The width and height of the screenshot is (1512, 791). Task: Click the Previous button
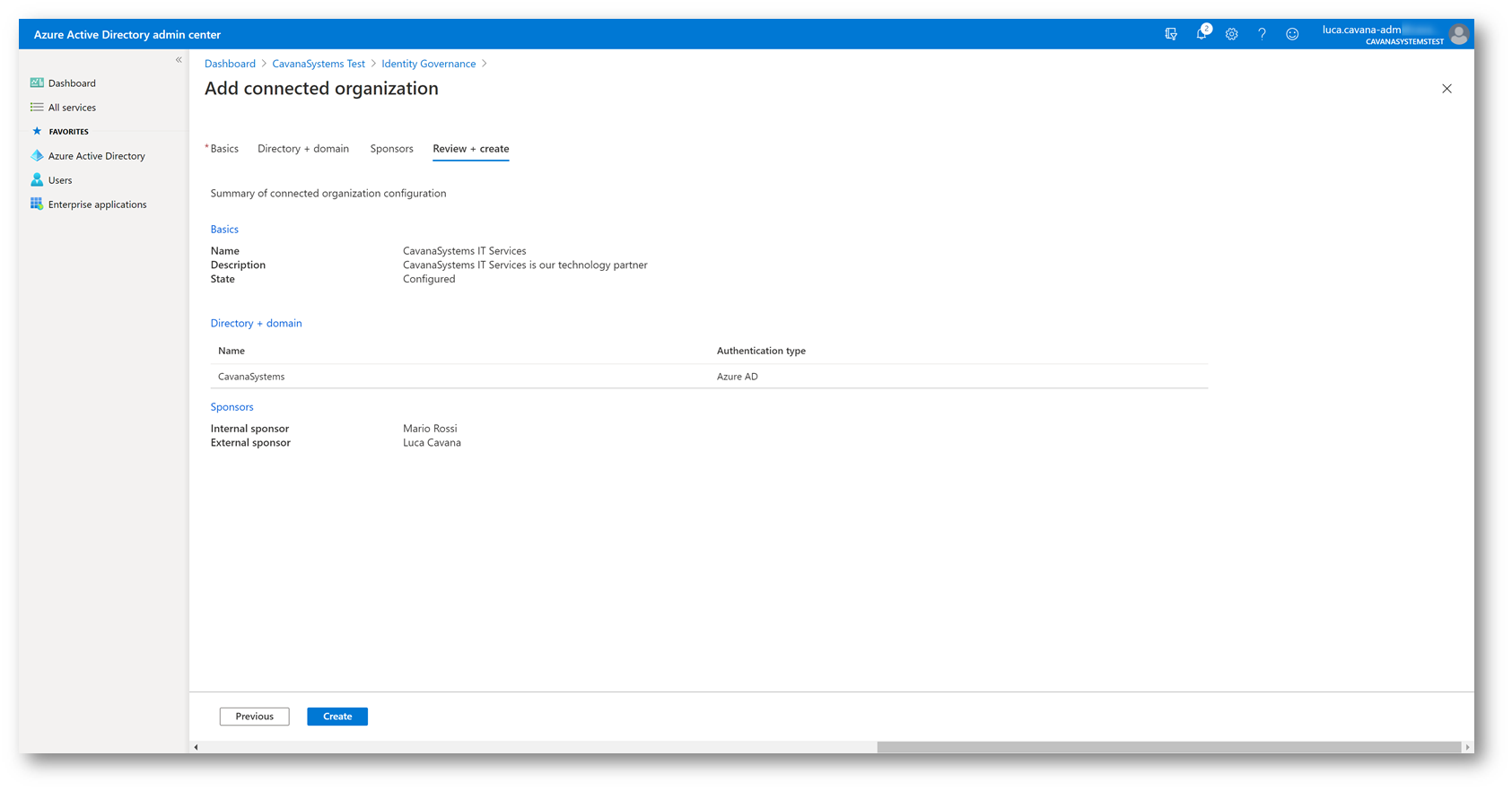(x=255, y=717)
